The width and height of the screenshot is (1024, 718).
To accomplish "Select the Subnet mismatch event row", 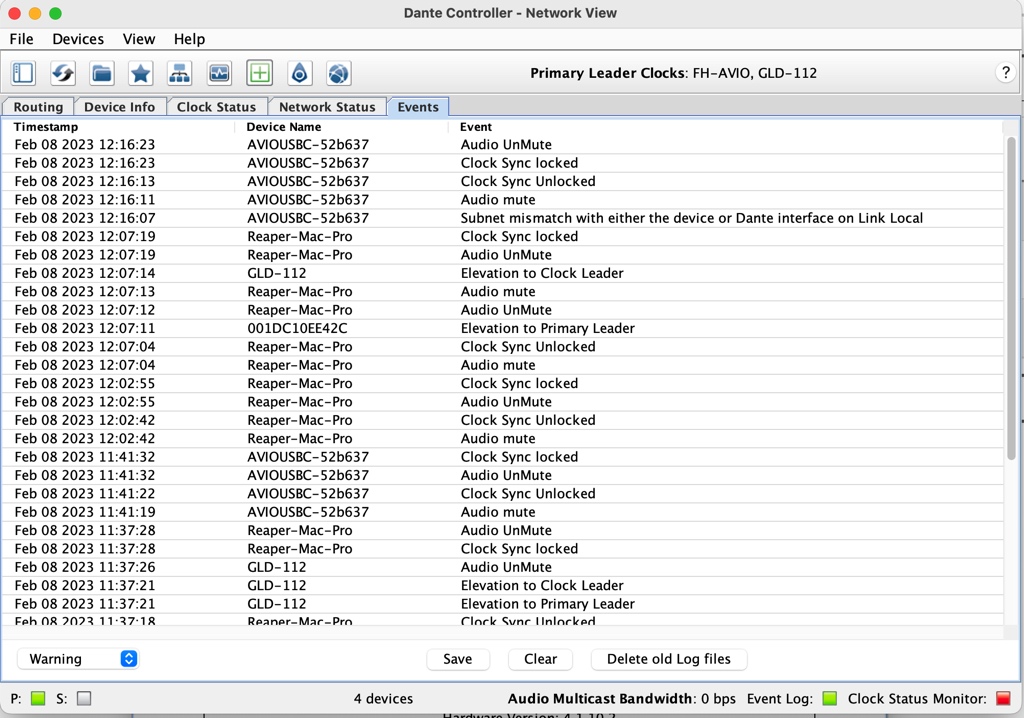I will click(502, 218).
